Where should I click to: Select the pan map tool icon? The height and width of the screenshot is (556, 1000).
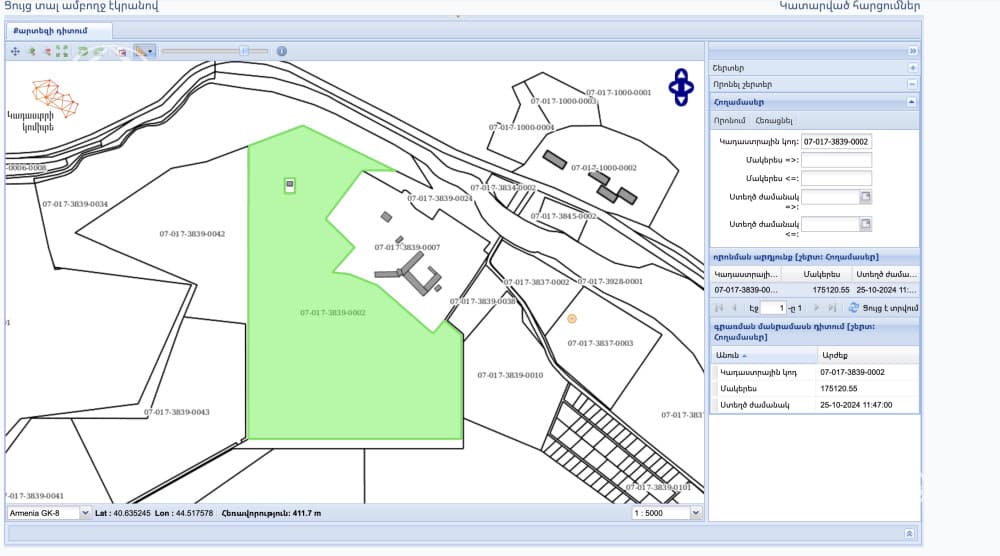[15, 52]
